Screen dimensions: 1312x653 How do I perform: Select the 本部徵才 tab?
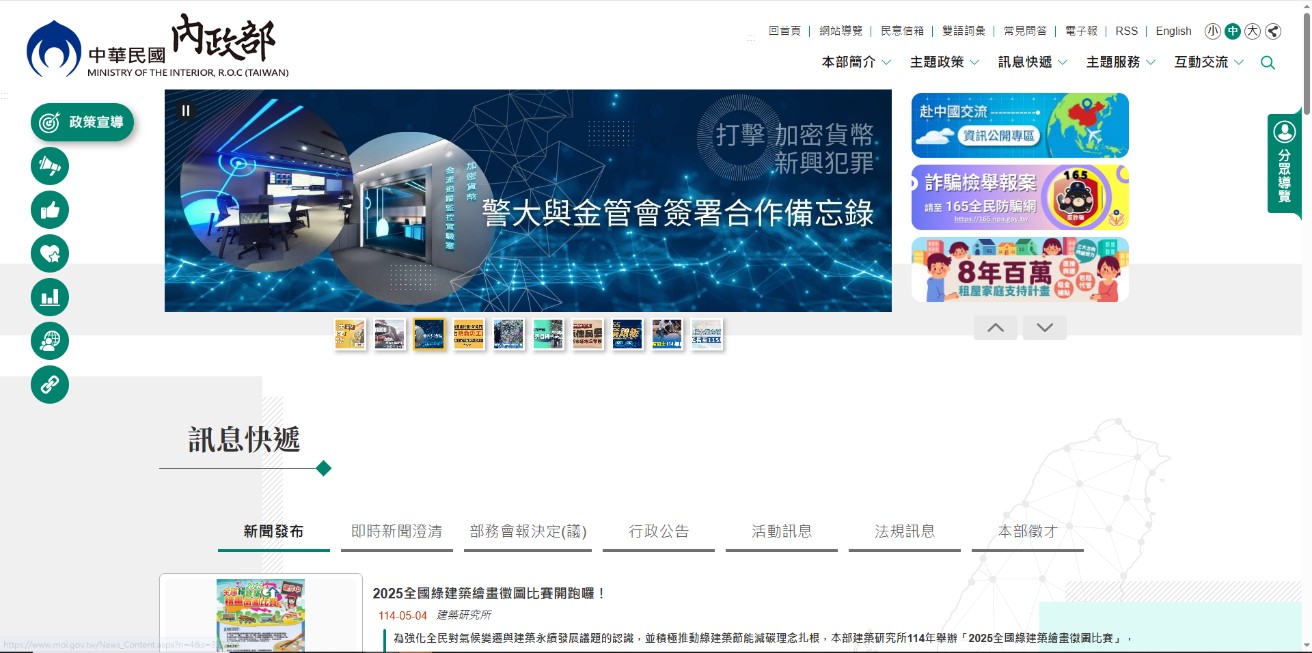coord(1028,532)
